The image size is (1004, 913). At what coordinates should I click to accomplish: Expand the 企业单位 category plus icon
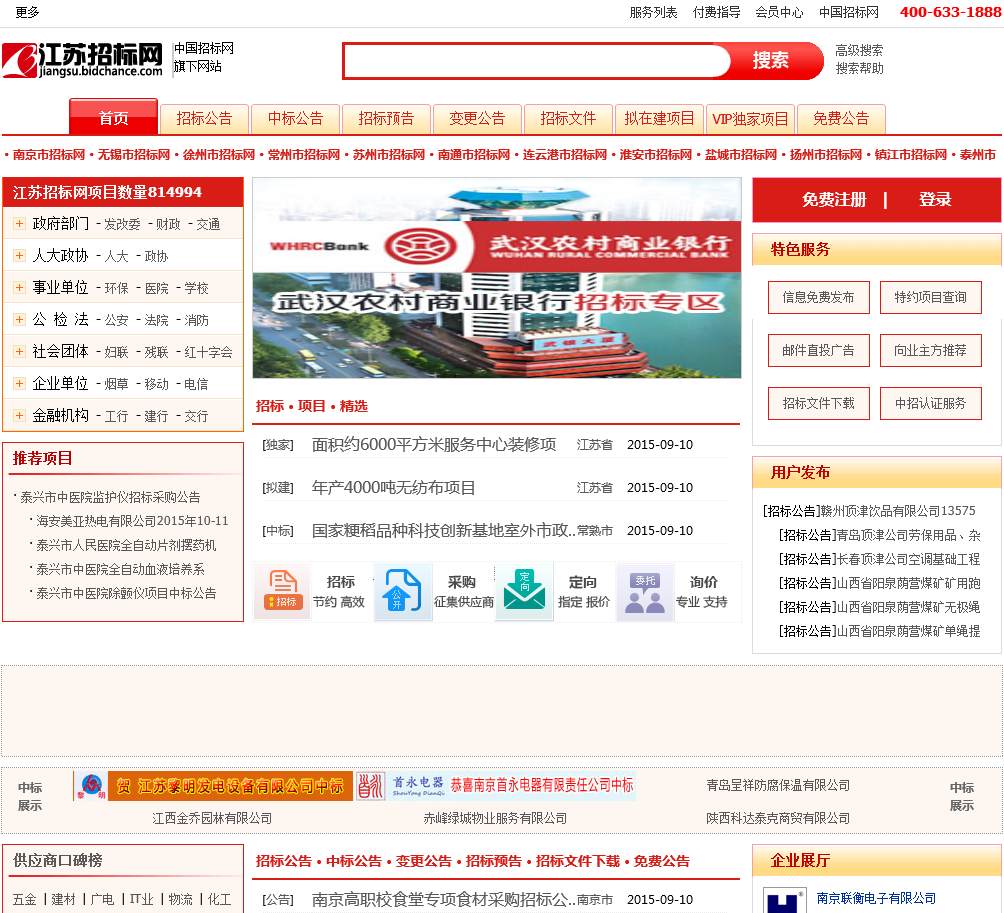(19, 384)
